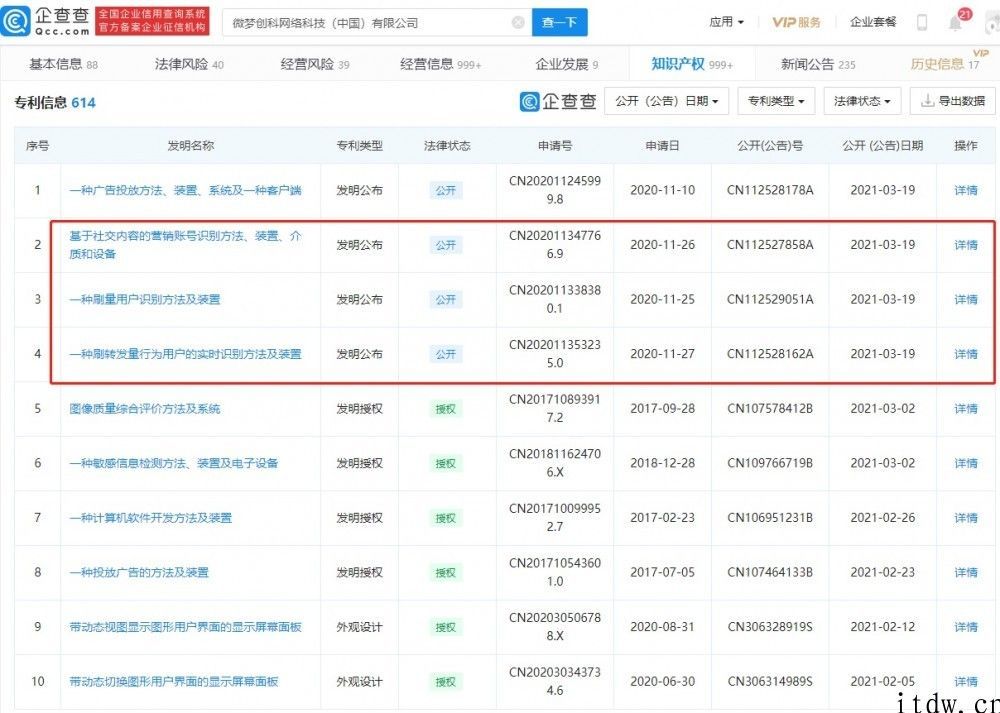Click 详情 for patent CN107578412B
Viewport: 1000px width, 713px height.
(966, 408)
